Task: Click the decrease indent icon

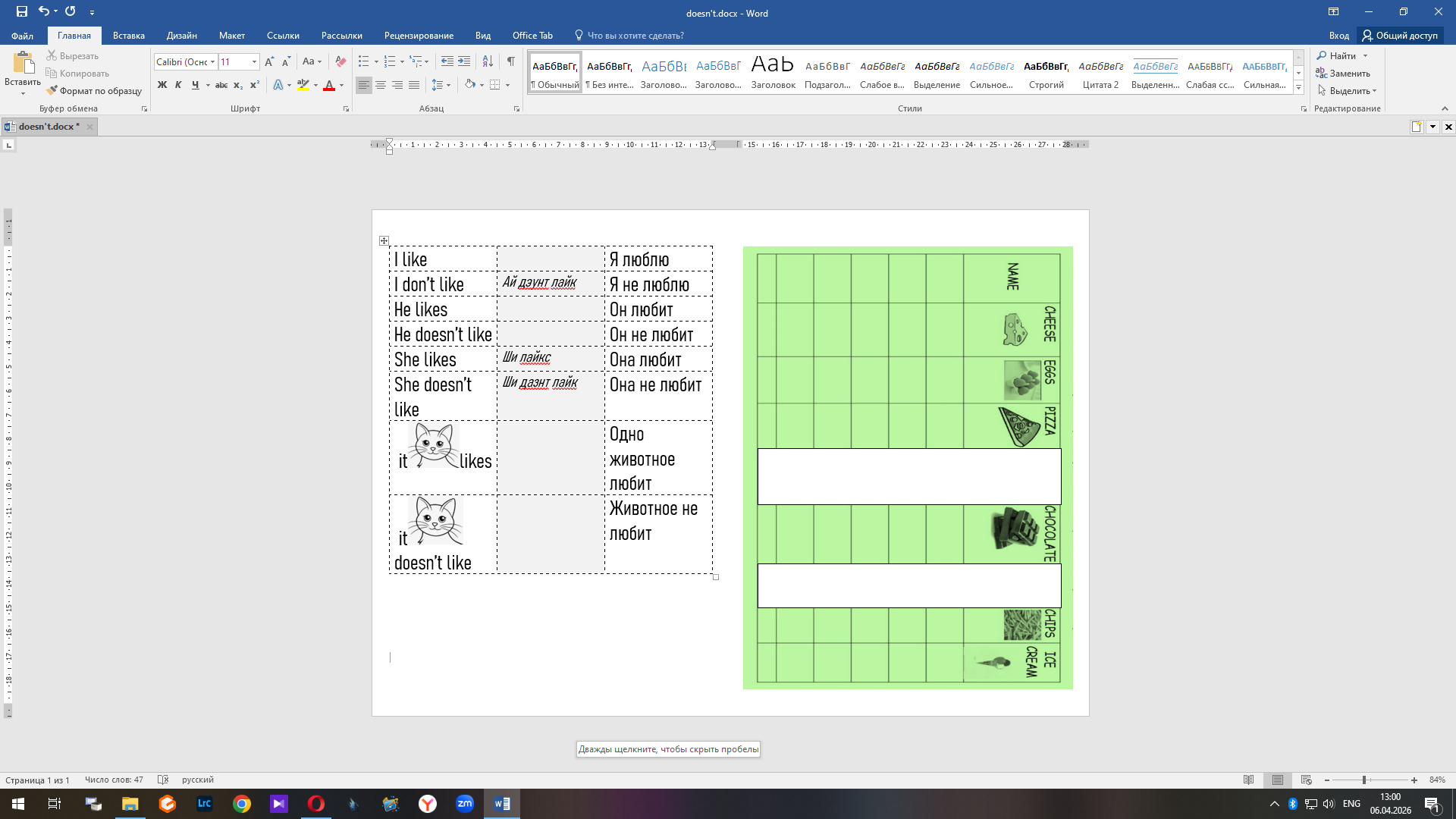Action: [447, 61]
